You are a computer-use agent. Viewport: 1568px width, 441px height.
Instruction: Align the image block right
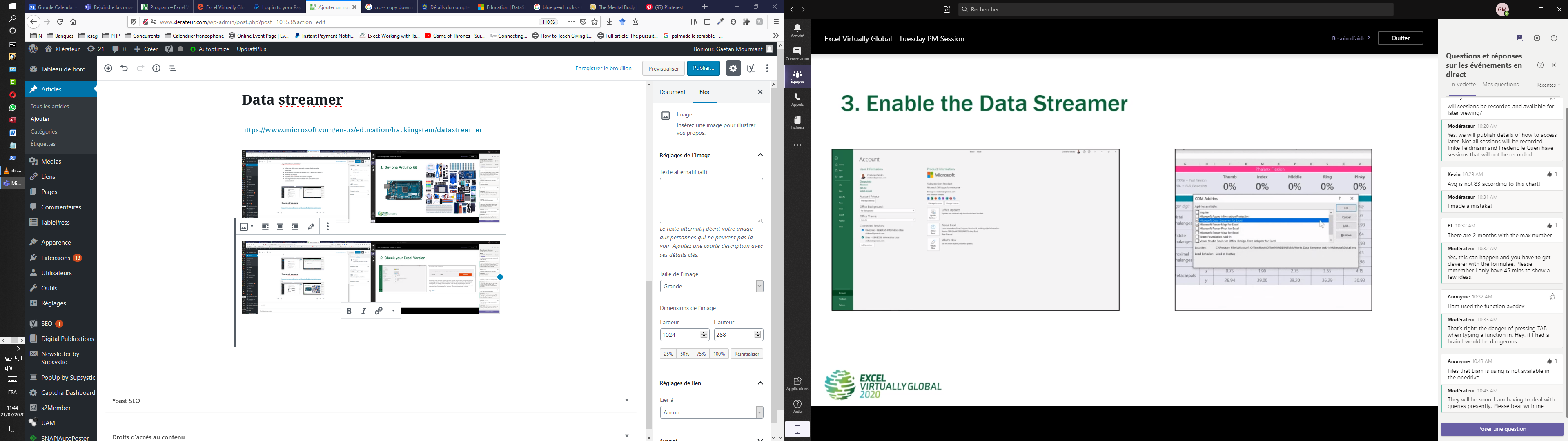pyautogui.click(x=295, y=227)
